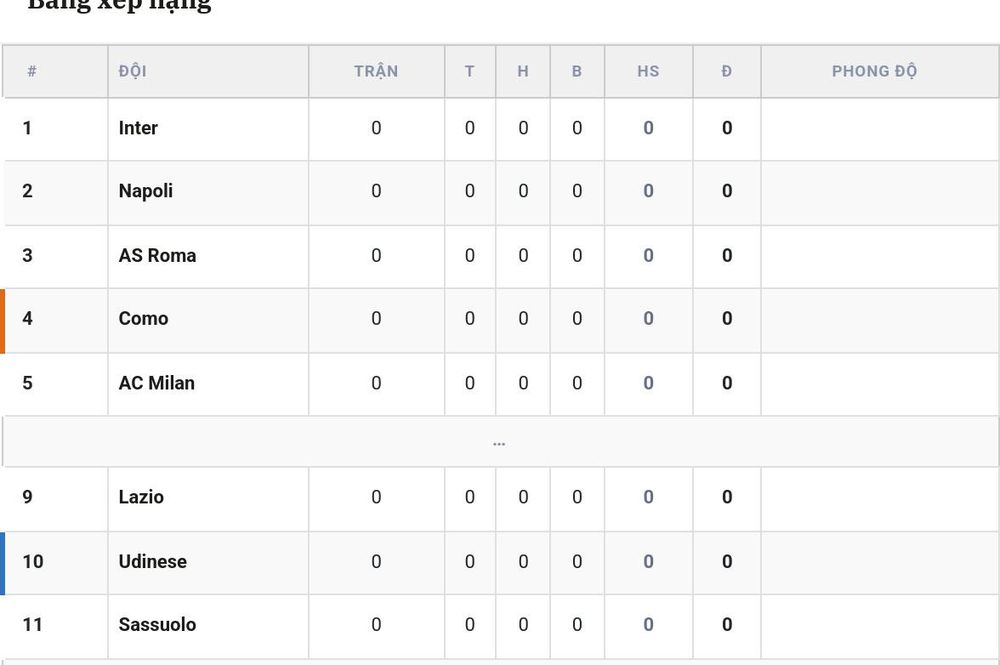The image size is (1000, 665).
Task: Click the blue marker beside Udinese
Action: (3, 564)
